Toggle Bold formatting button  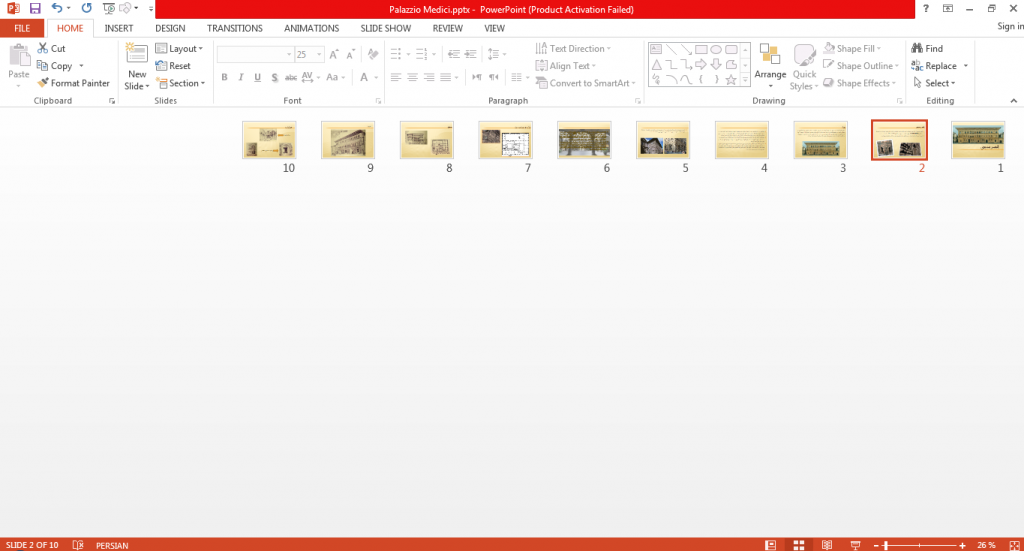[224, 77]
